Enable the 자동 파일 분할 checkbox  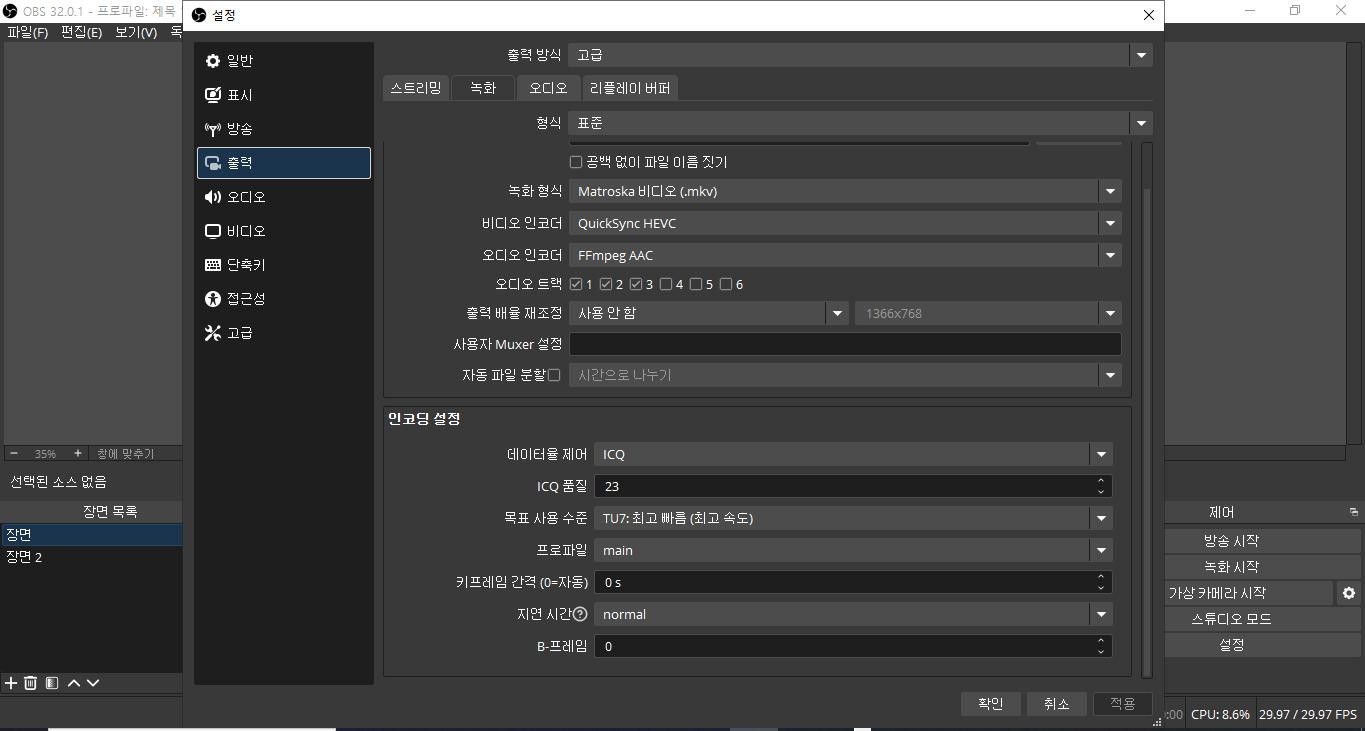click(x=554, y=375)
